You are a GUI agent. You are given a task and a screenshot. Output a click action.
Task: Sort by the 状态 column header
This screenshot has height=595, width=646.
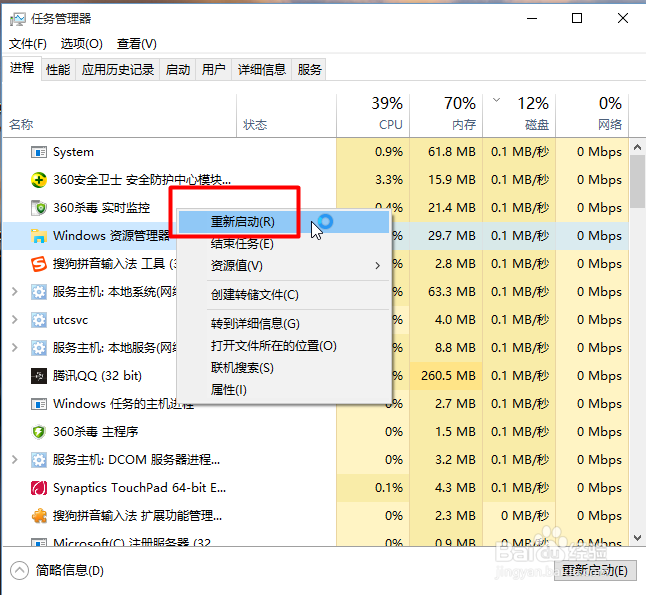coord(287,115)
